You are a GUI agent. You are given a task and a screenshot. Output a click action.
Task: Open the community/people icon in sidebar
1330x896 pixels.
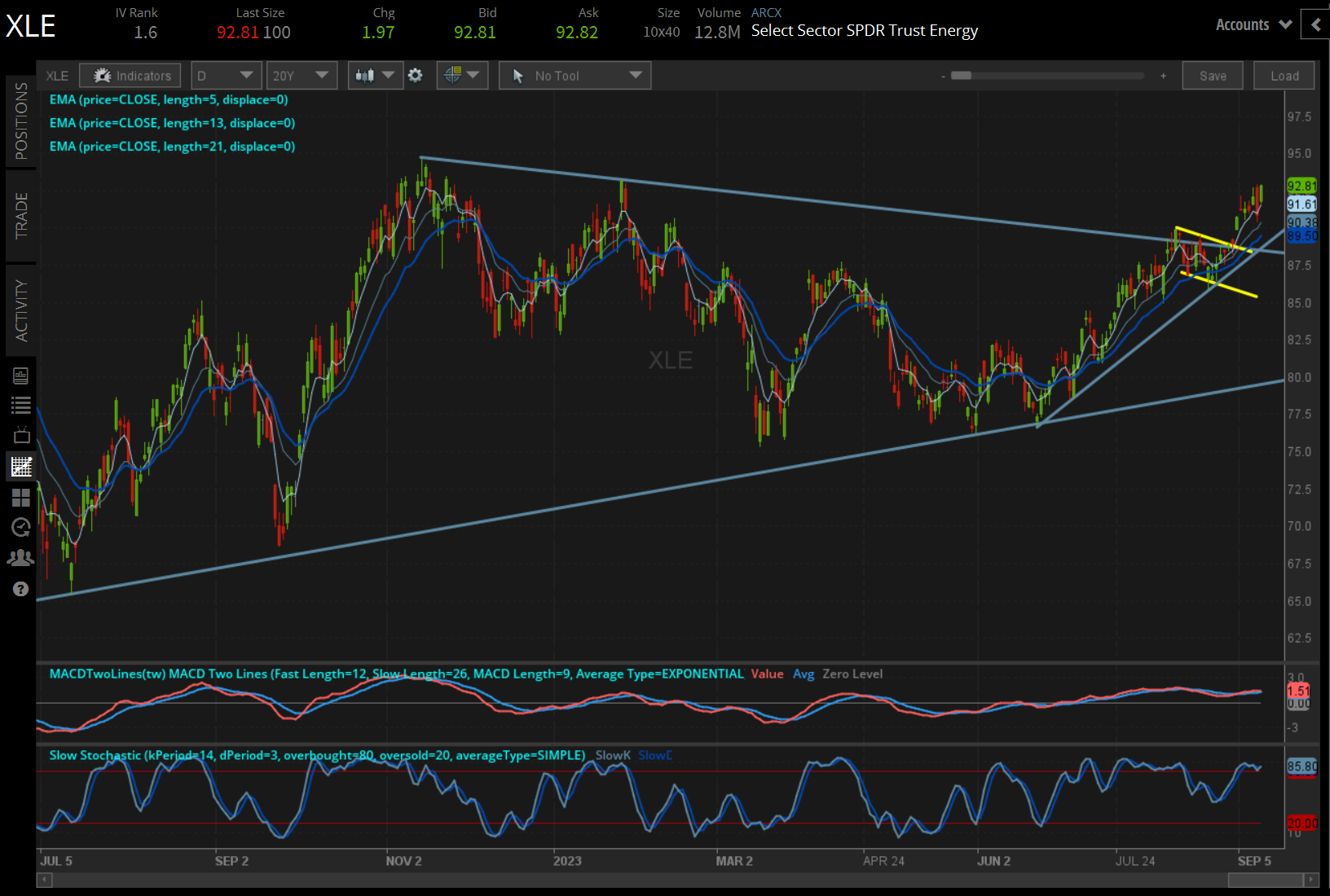coord(21,557)
